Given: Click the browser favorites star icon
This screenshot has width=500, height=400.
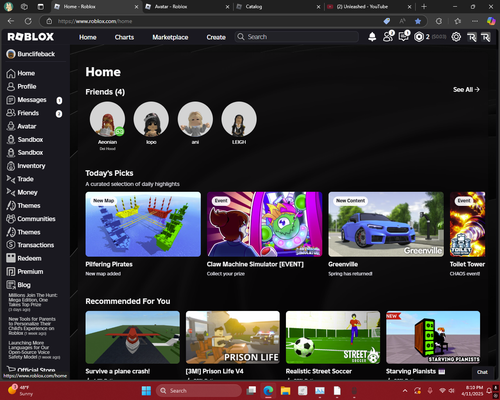Looking at the screenshot, I should click(x=418, y=21).
